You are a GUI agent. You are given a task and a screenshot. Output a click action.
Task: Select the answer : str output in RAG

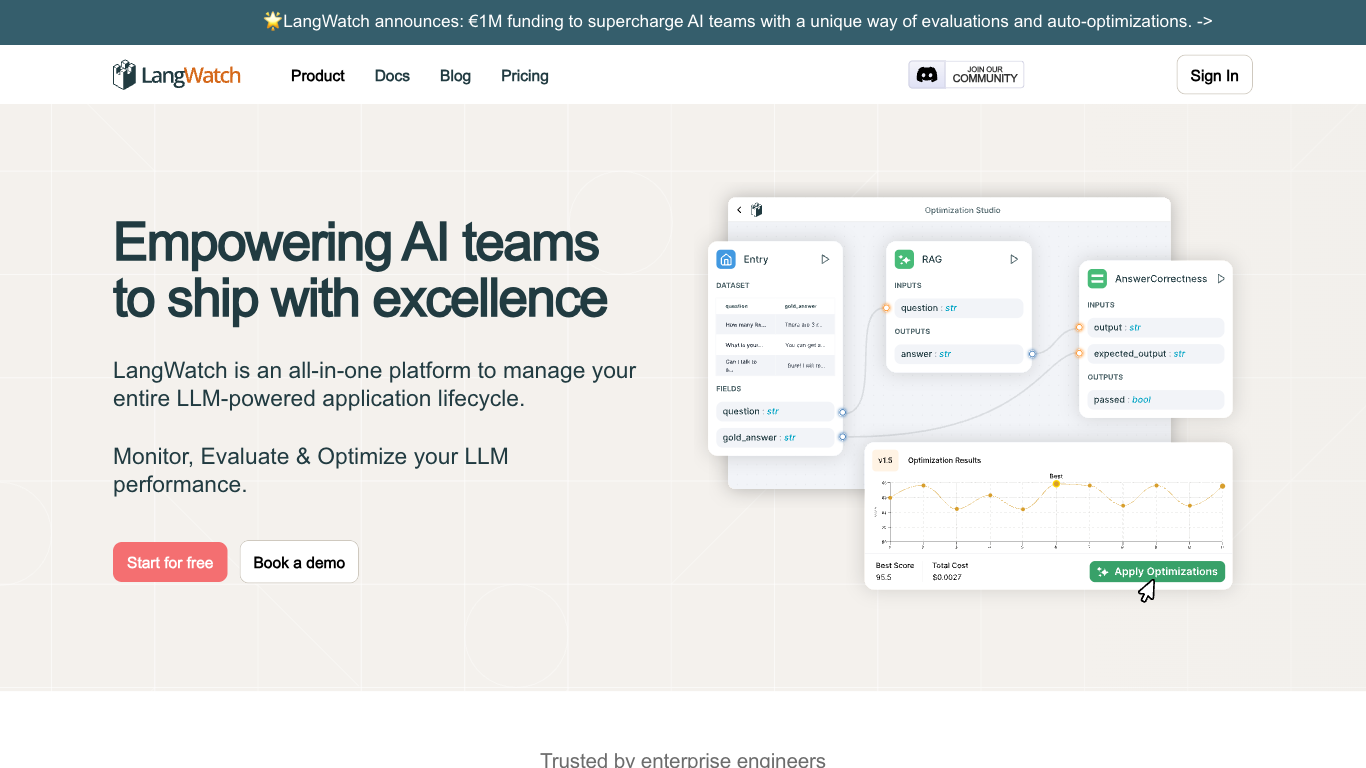tap(959, 354)
